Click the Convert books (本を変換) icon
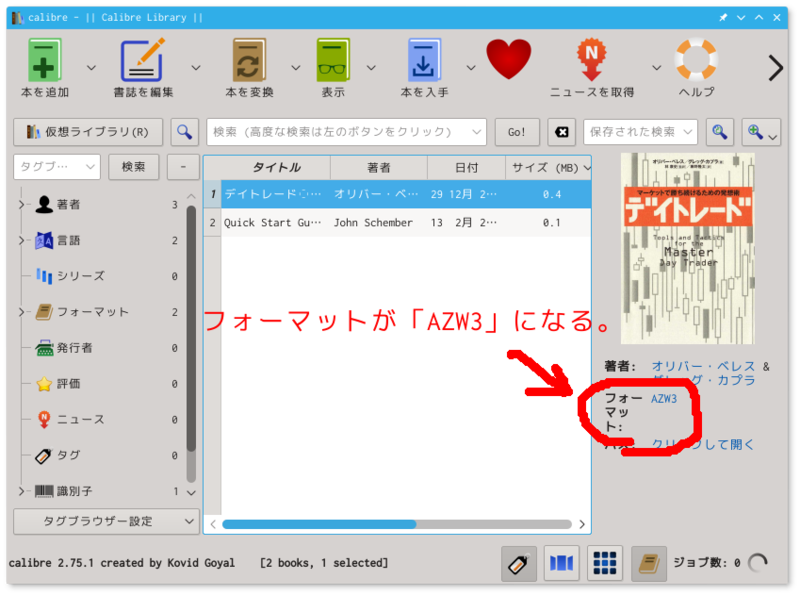Screen dimensions: 800x596 pos(249,60)
